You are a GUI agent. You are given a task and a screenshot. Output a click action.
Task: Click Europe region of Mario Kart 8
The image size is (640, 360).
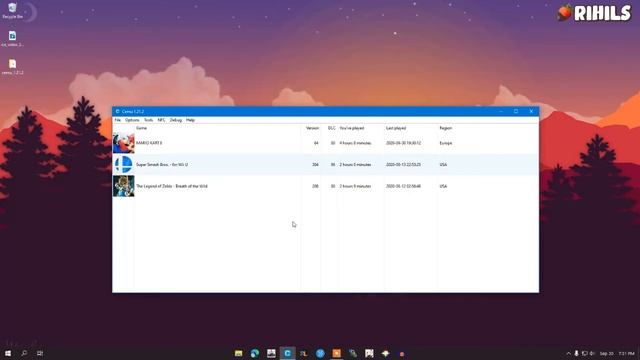(x=446, y=143)
